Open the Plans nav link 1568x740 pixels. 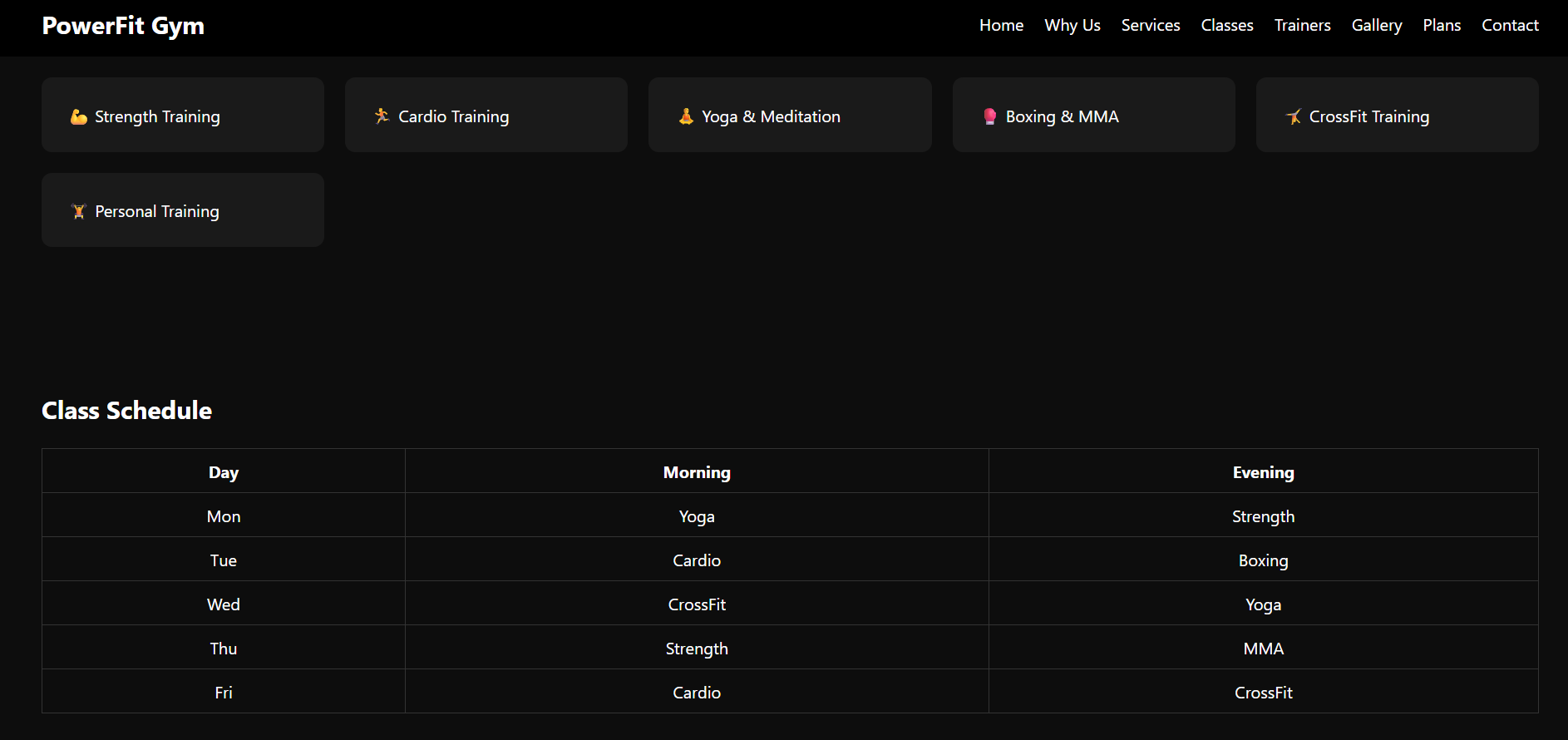coord(1442,25)
